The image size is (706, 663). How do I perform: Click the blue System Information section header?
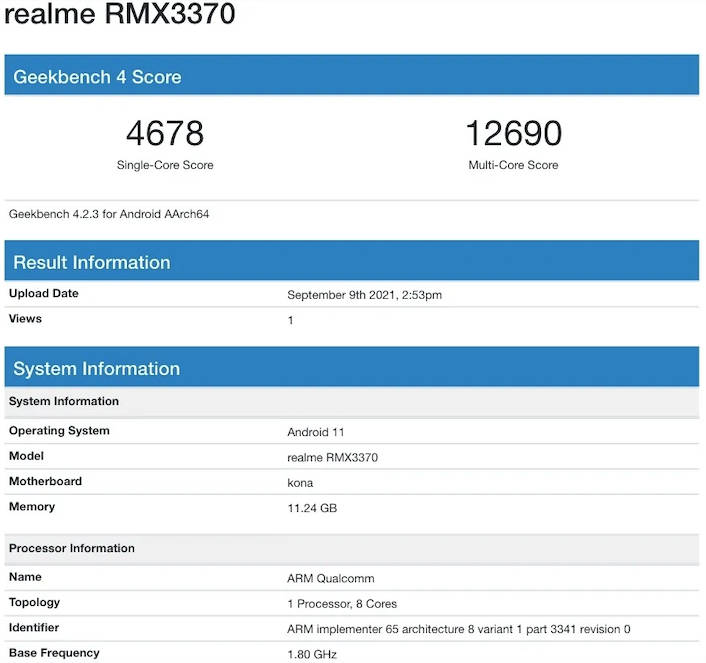point(96,369)
